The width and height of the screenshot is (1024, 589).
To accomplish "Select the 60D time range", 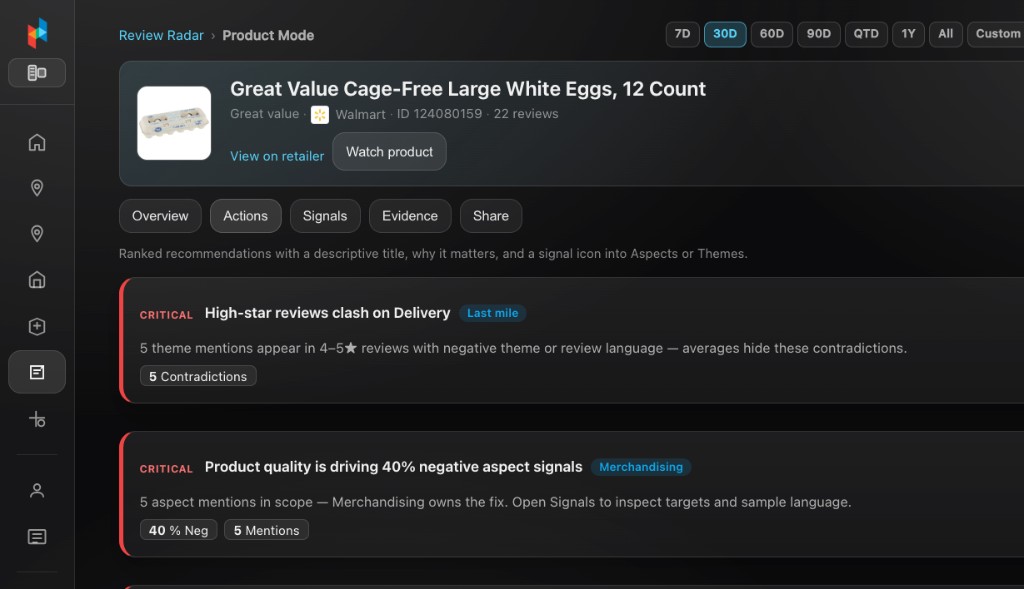I will (772, 34).
